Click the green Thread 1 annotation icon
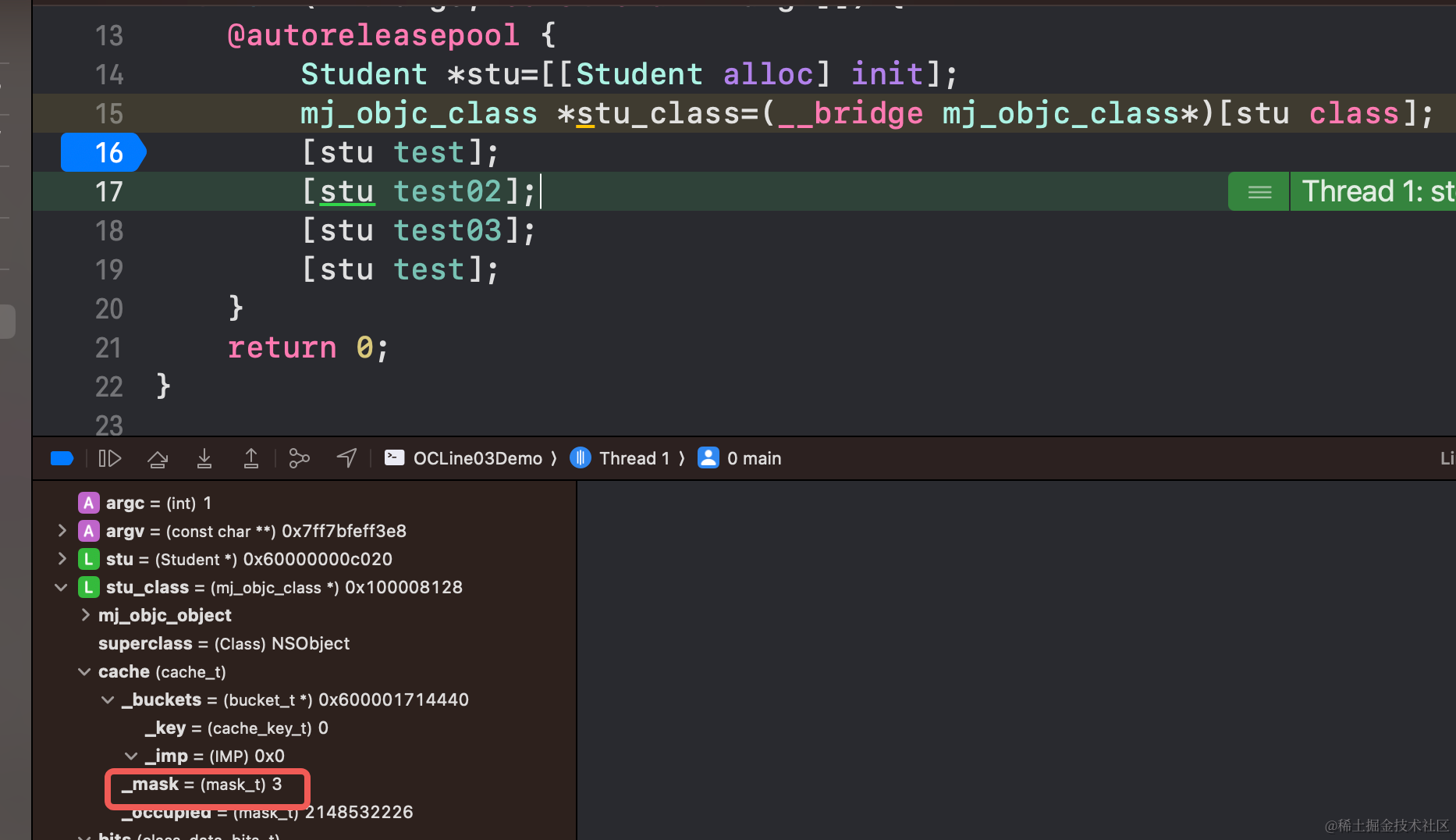The image size is (1456, 840). pyautogui.click(x=1259, y=192)
